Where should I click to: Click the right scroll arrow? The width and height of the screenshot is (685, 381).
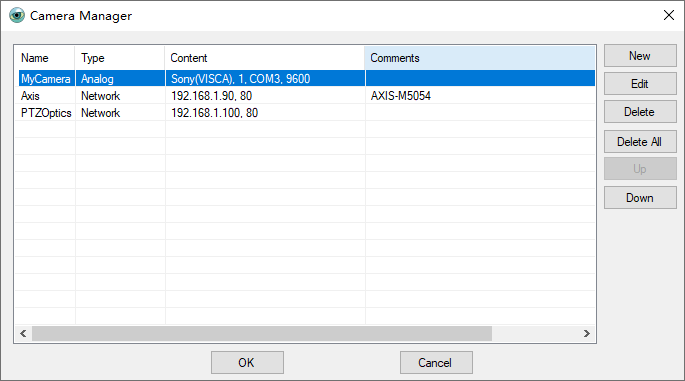(587, 334)
